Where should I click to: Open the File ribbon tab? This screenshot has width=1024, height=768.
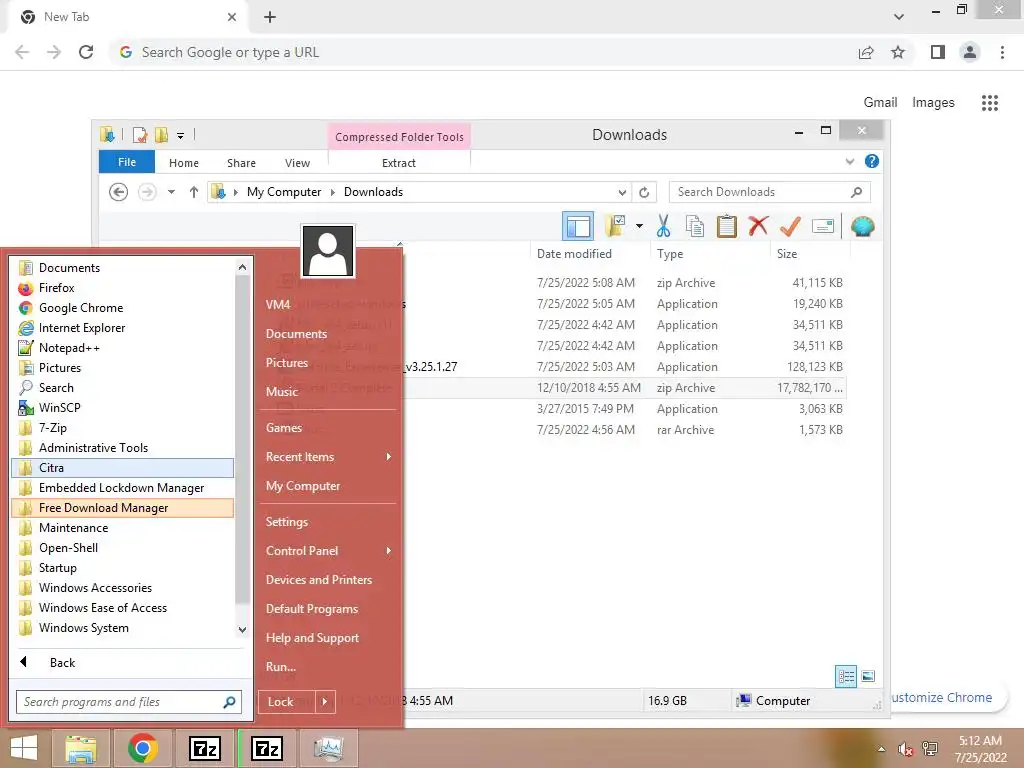127,162
